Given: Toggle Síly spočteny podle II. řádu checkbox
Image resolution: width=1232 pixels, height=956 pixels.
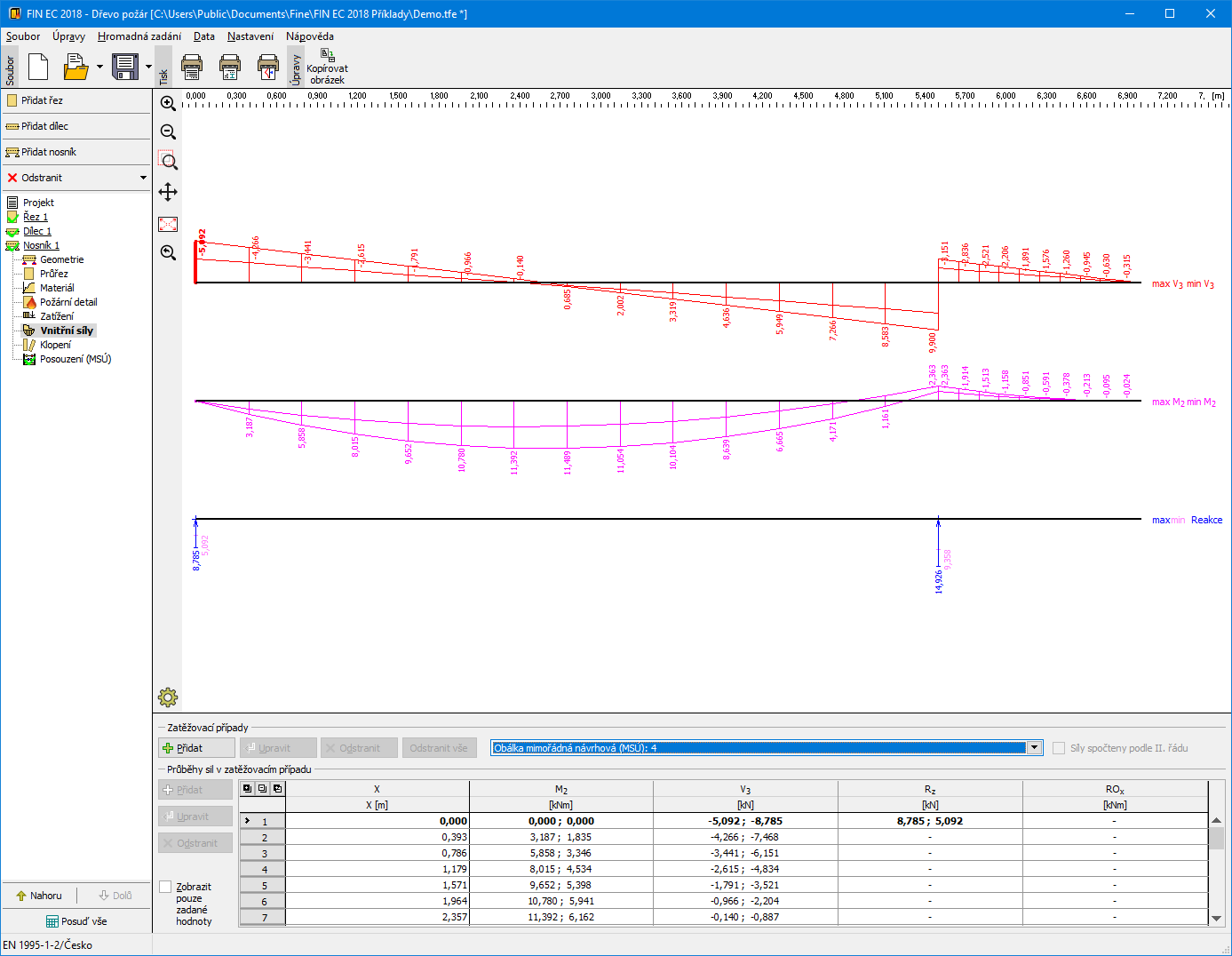Looking at the screenshot, I should [1059, 748].
